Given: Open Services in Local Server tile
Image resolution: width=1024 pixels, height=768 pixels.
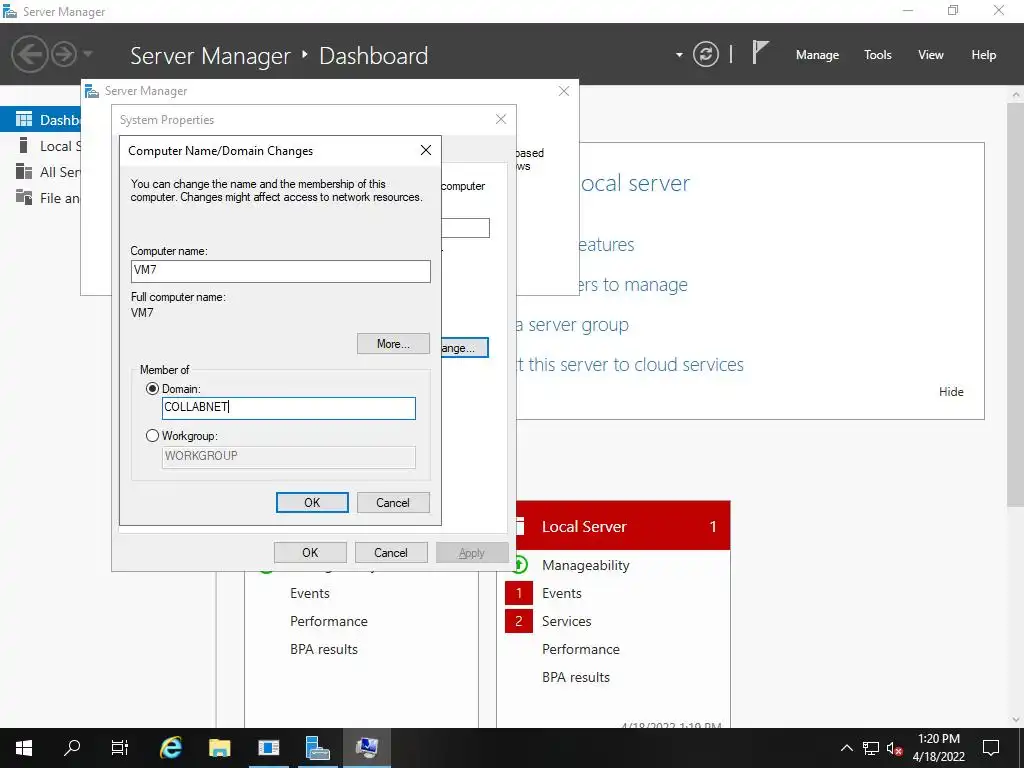Looking at the screenshot, I should [567, 621].
